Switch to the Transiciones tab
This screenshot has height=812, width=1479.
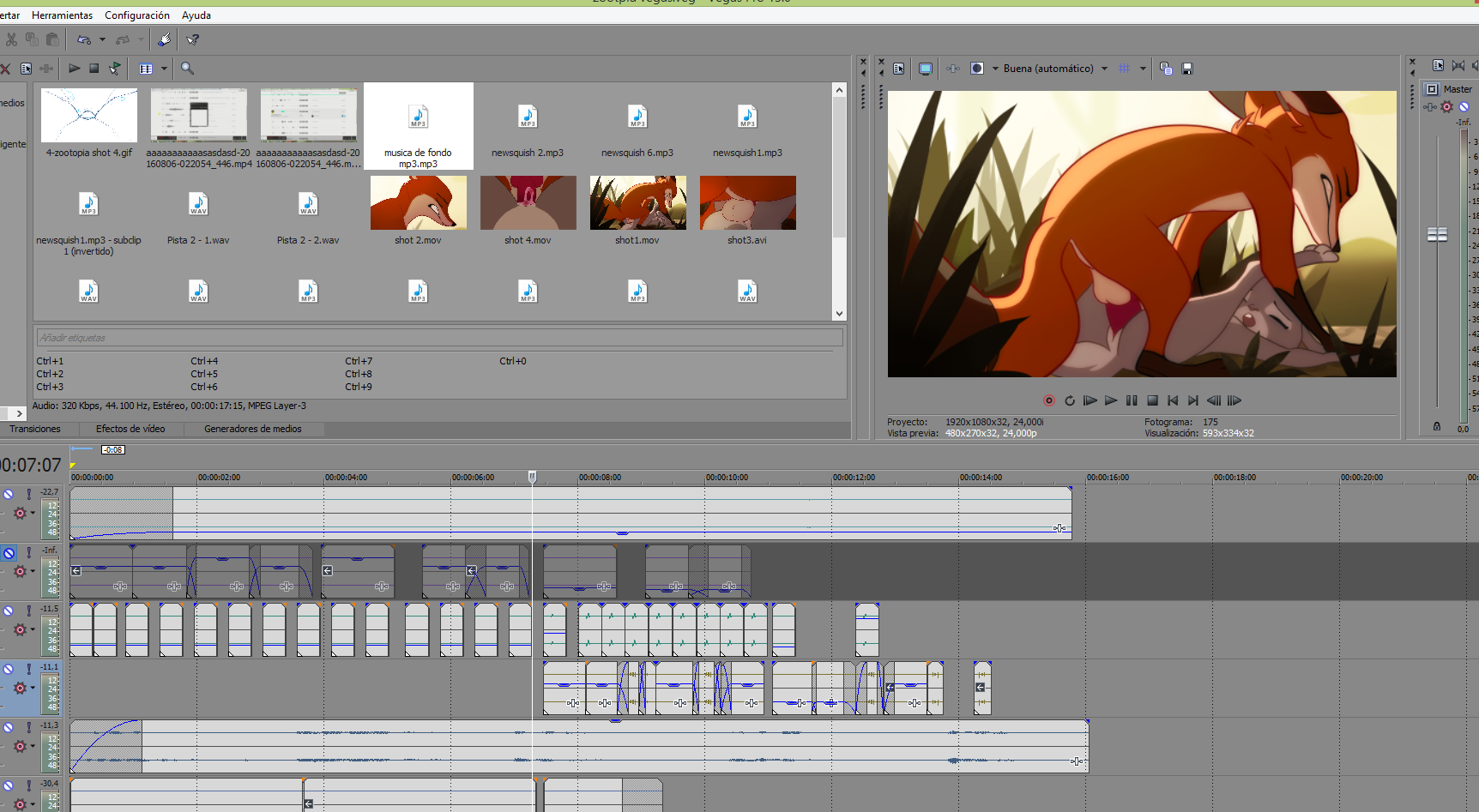pos(35,429)
